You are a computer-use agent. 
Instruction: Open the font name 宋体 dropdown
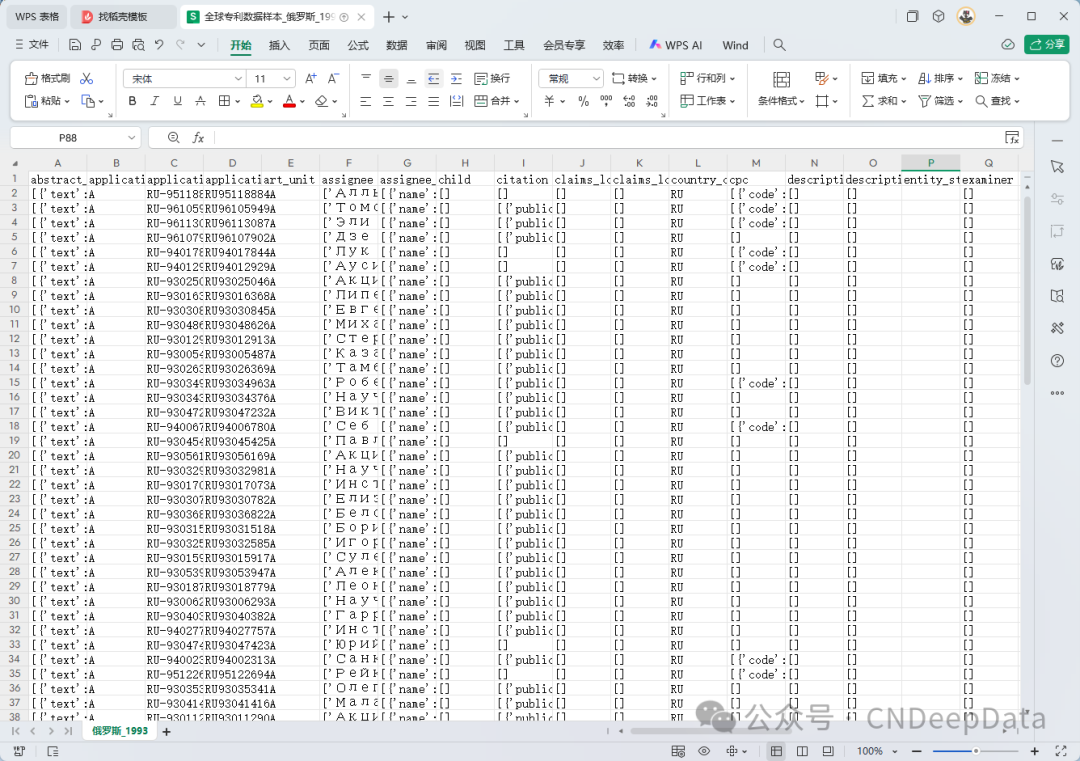[x=238, y=79]
